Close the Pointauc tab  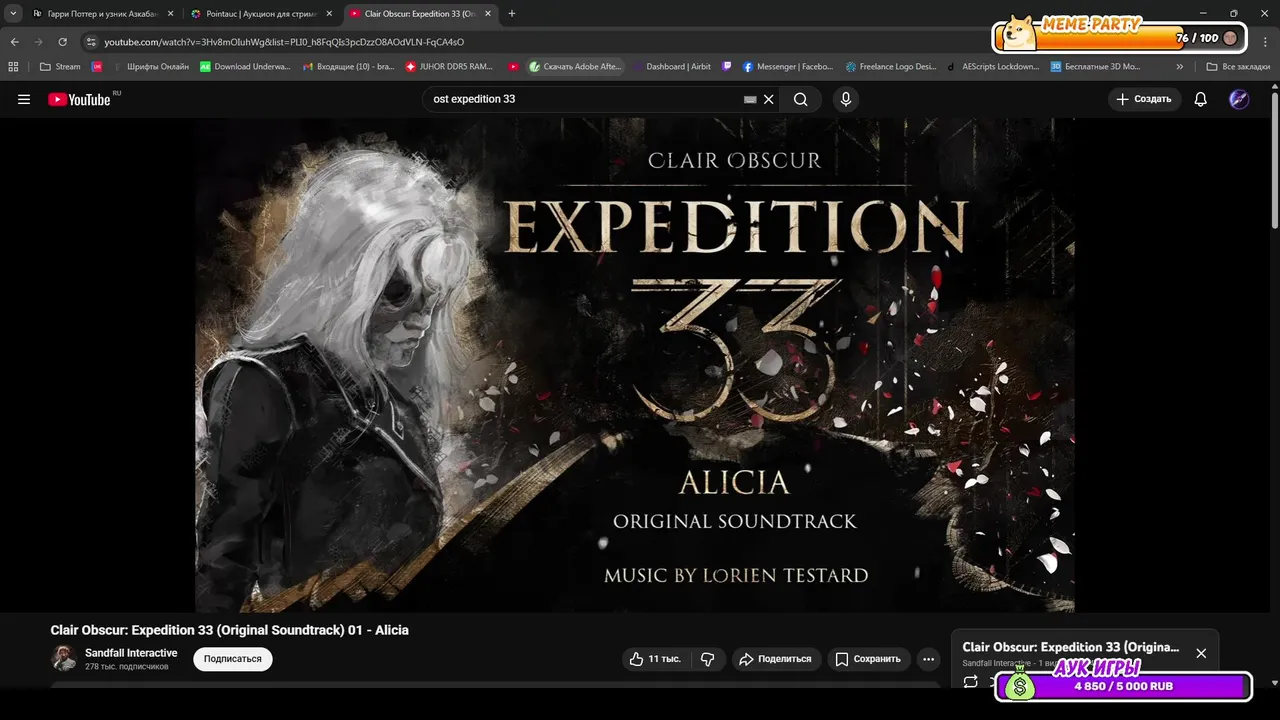328,14
